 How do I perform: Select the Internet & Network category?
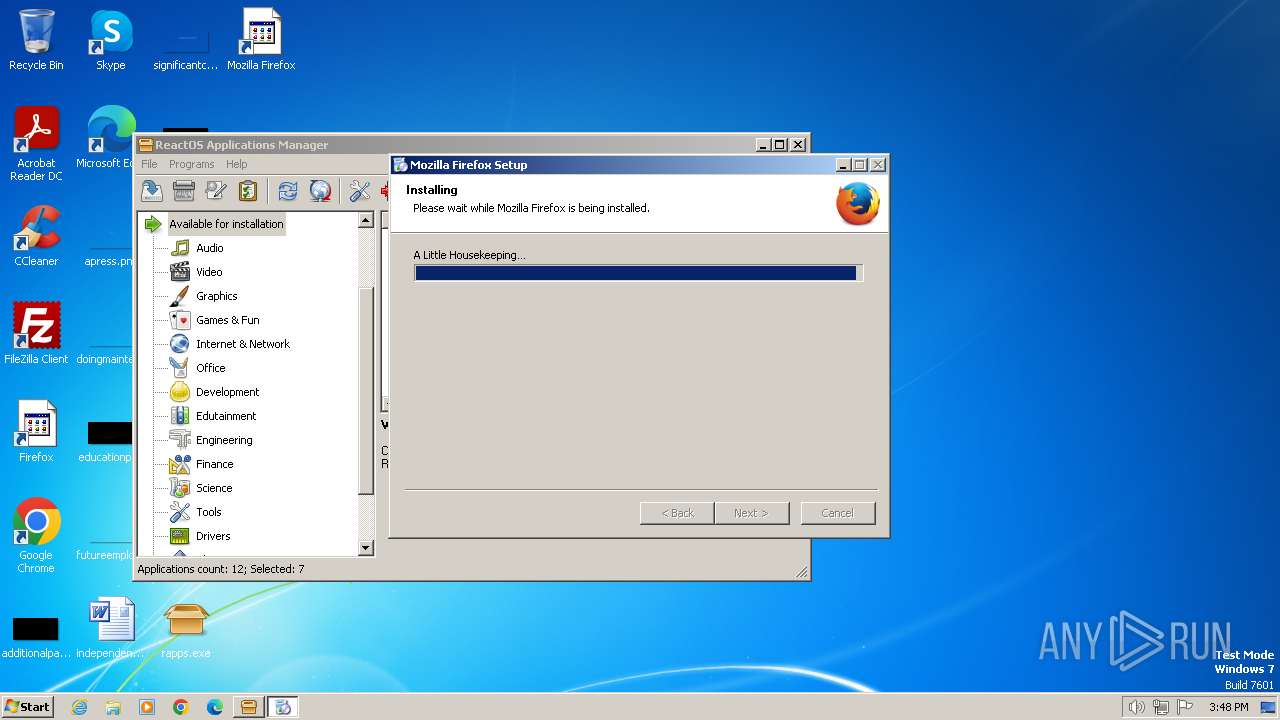242,344
